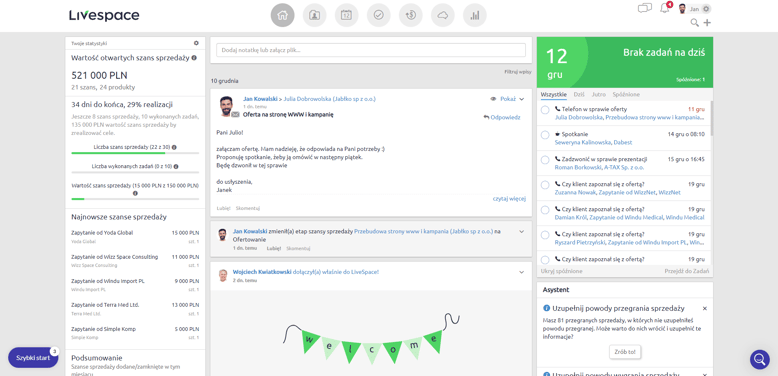Open the Reports bar chart icon
This screenshot has height=376, width=778.
coord(475,15)
